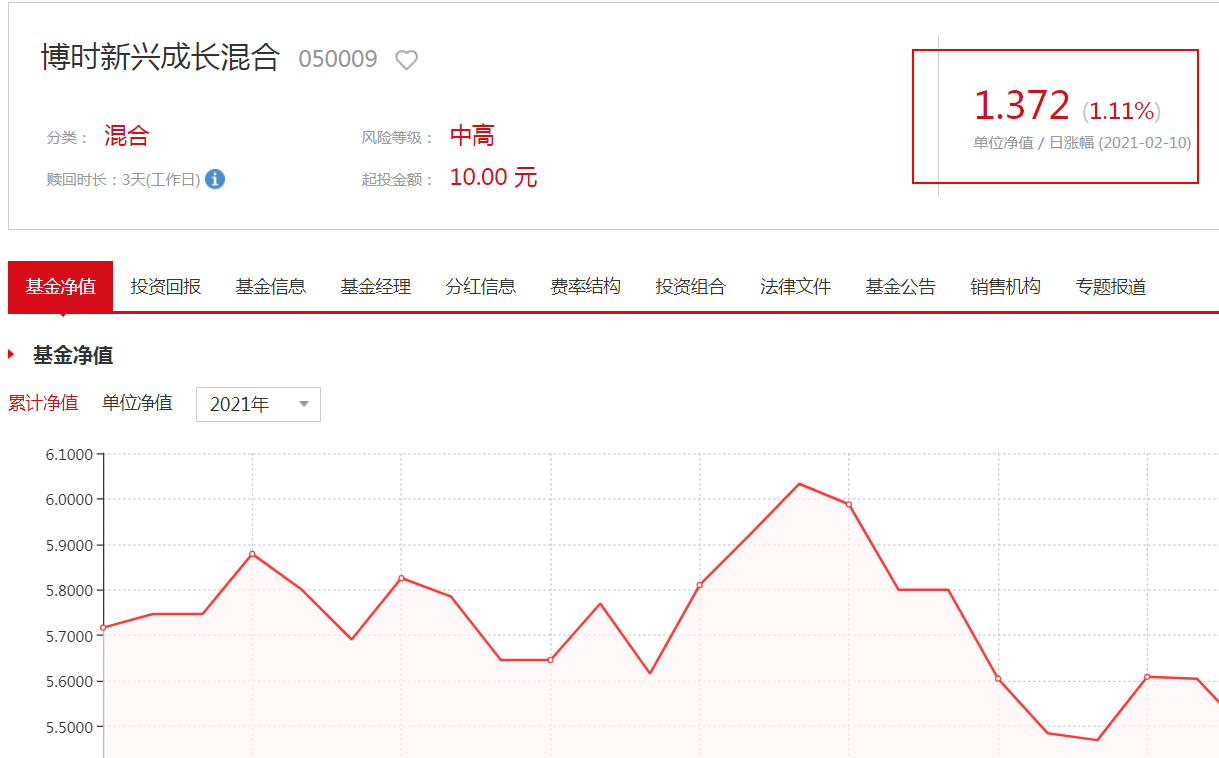Select the 累计净值 chart view
1219x758 pixels.
[x=43, y=403]
